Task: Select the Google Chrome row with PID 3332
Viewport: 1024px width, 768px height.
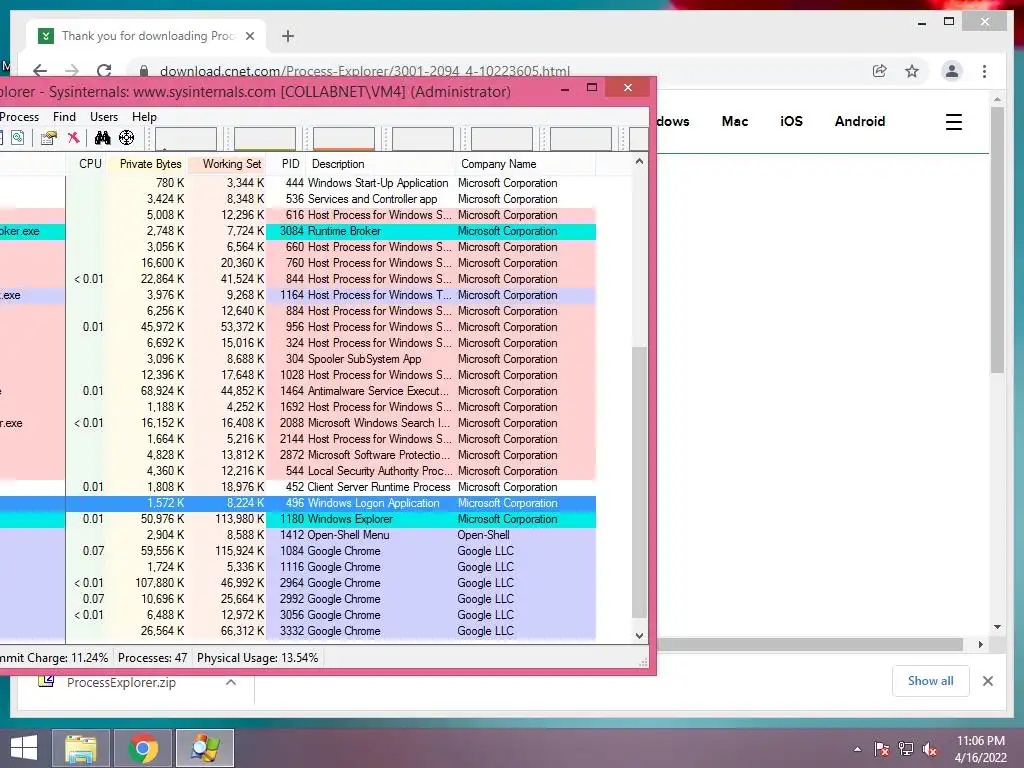Action: click(x=298, y=631)
